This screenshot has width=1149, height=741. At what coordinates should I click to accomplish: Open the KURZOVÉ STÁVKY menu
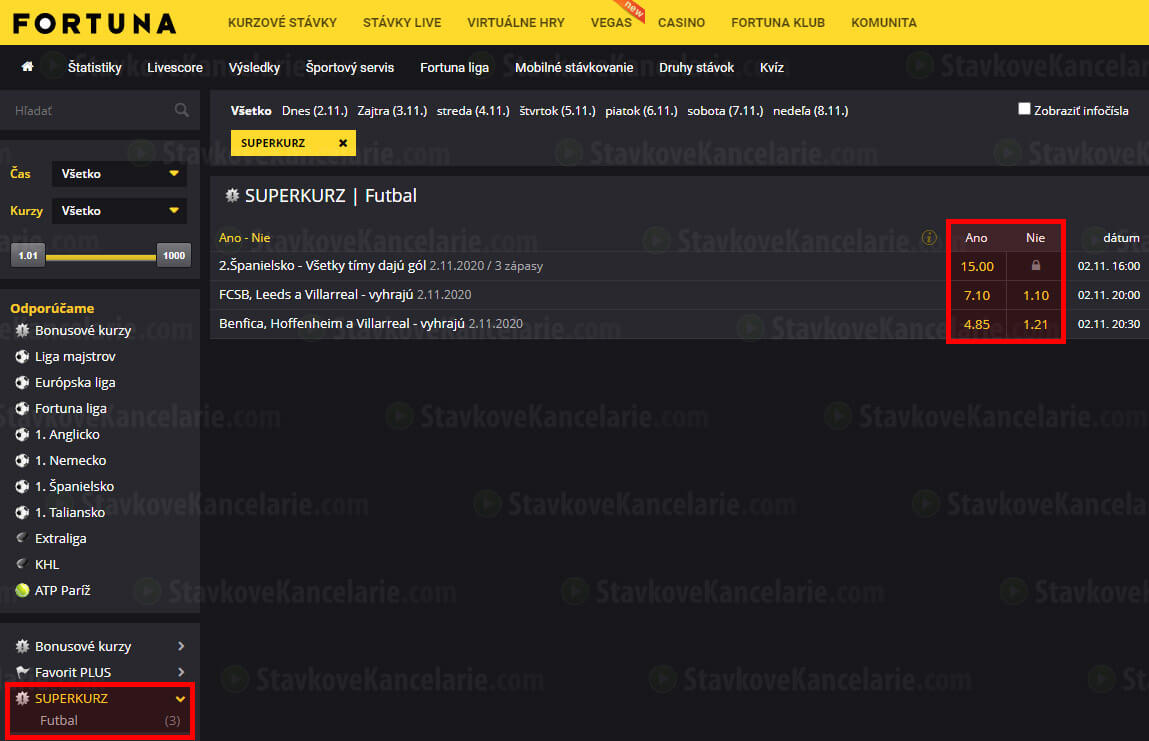(x=282, y=23)
